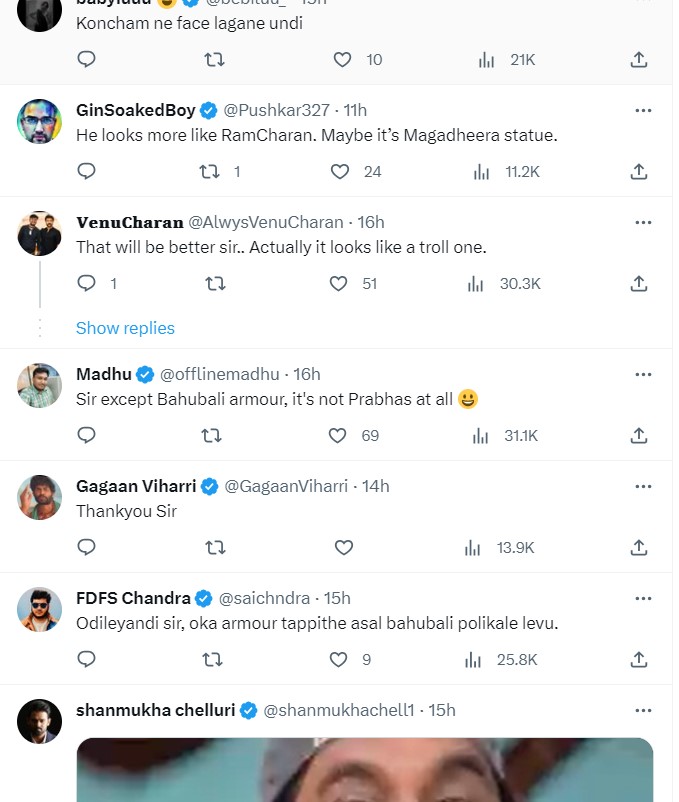Open the @GagaanViharri handle link
Image resolution: width=679 pixels, height=802 pixels.
click(286, 486)
